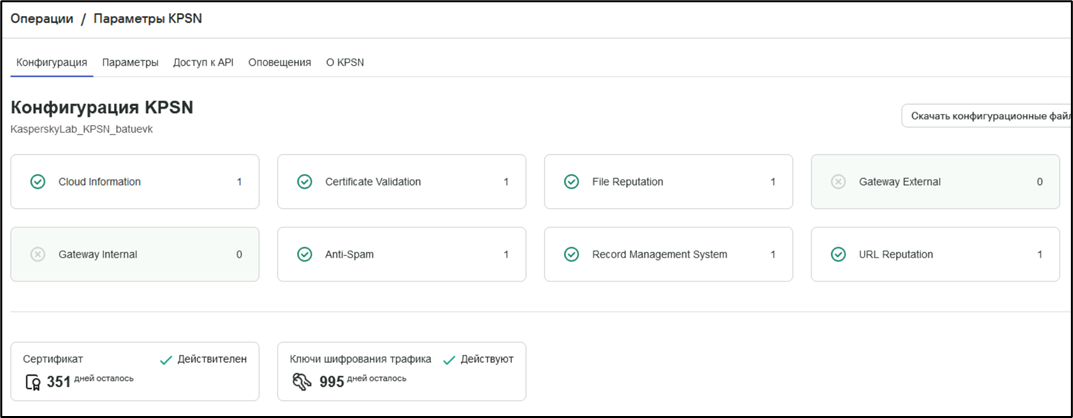
Task: Navigate to Операции in the breadcrumb
Action: (42, 19)
